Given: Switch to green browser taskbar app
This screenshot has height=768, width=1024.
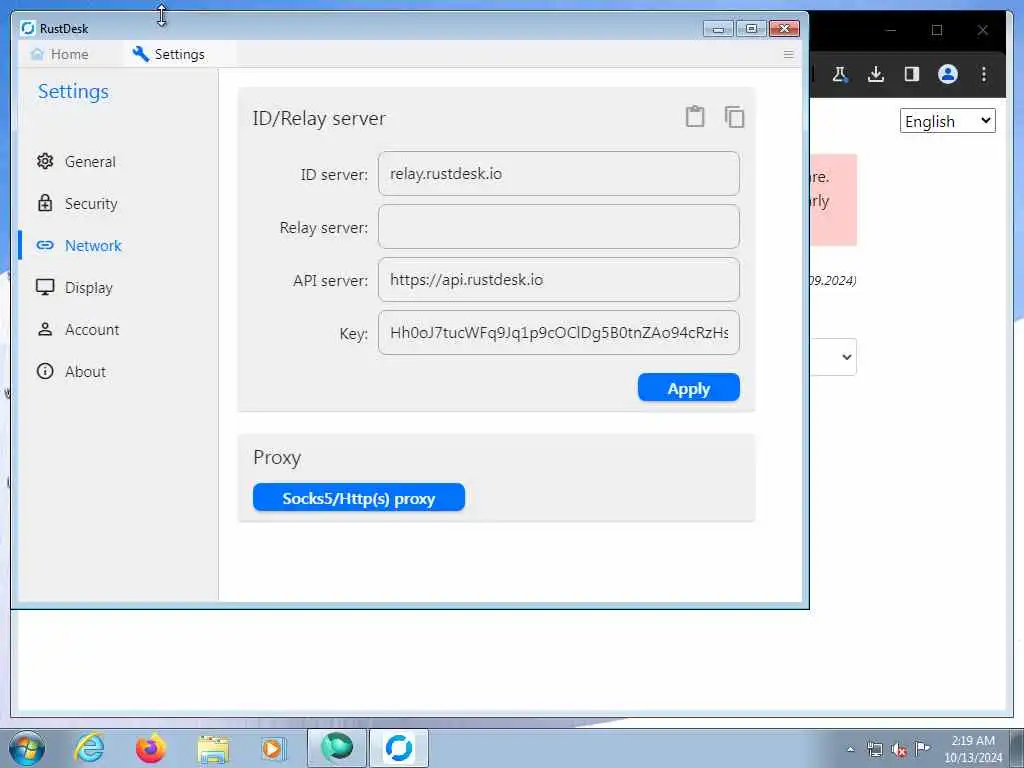Looking at the screenshot, I should (337, 748).
